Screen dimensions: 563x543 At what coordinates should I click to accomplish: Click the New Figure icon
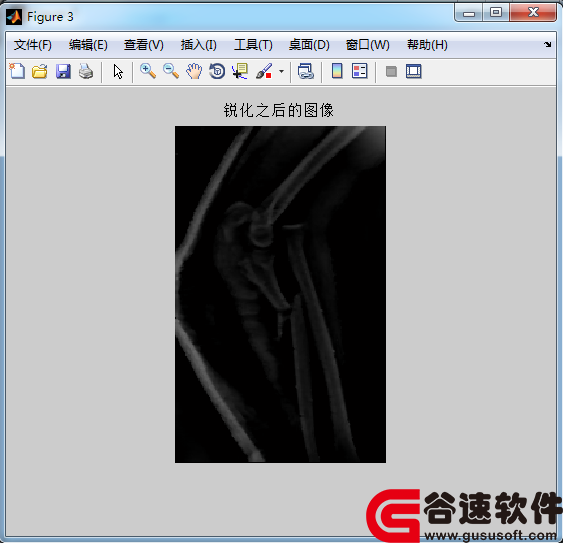point(17,71)
